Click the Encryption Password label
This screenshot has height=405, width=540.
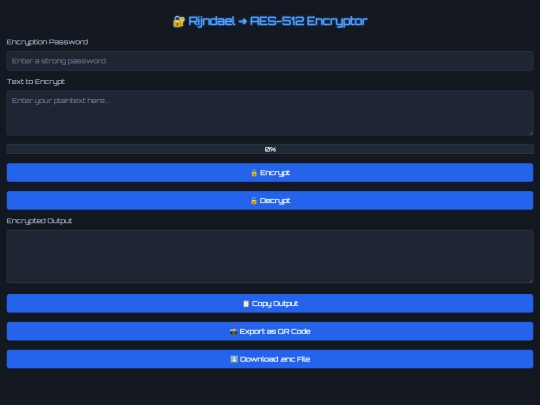point(48,42)
